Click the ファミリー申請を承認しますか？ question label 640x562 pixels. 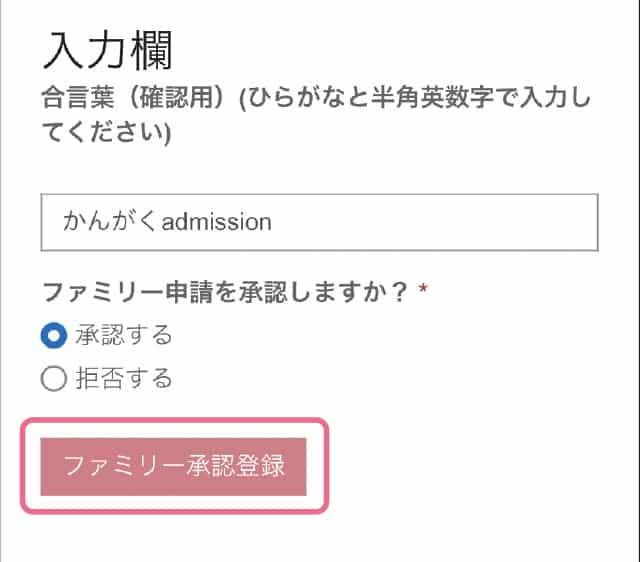(x=225, y=292)
